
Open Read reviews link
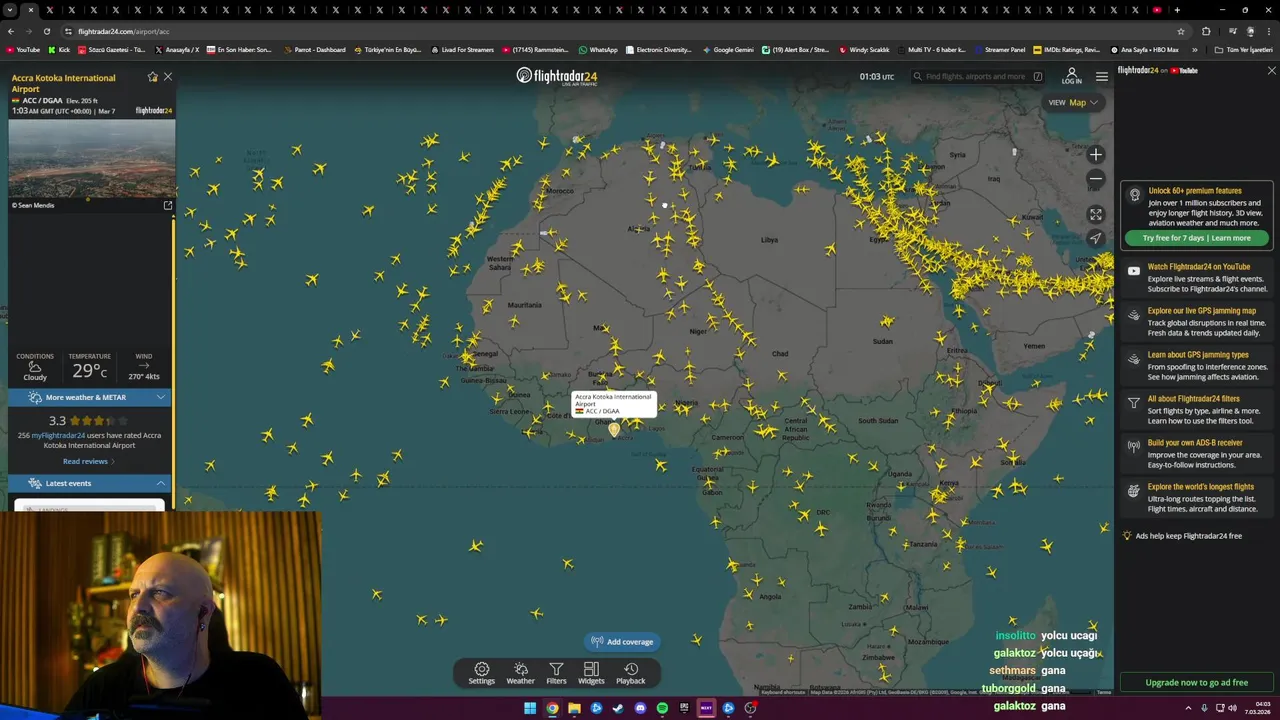point(89,461)
